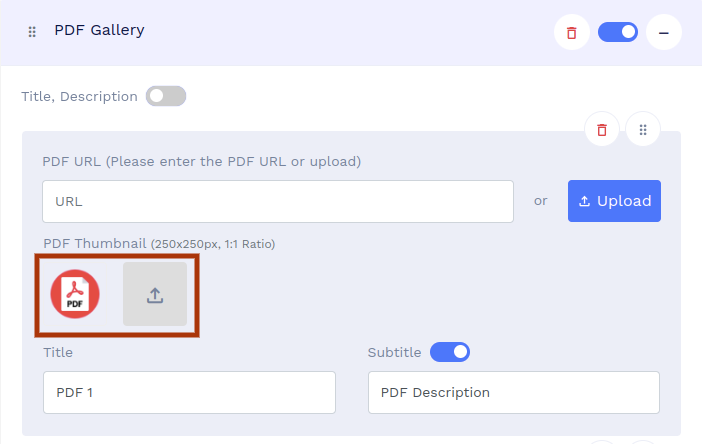Delete the PDF 1 item
The height and width of the screenshot is (444, 702).
coord(602,130)
